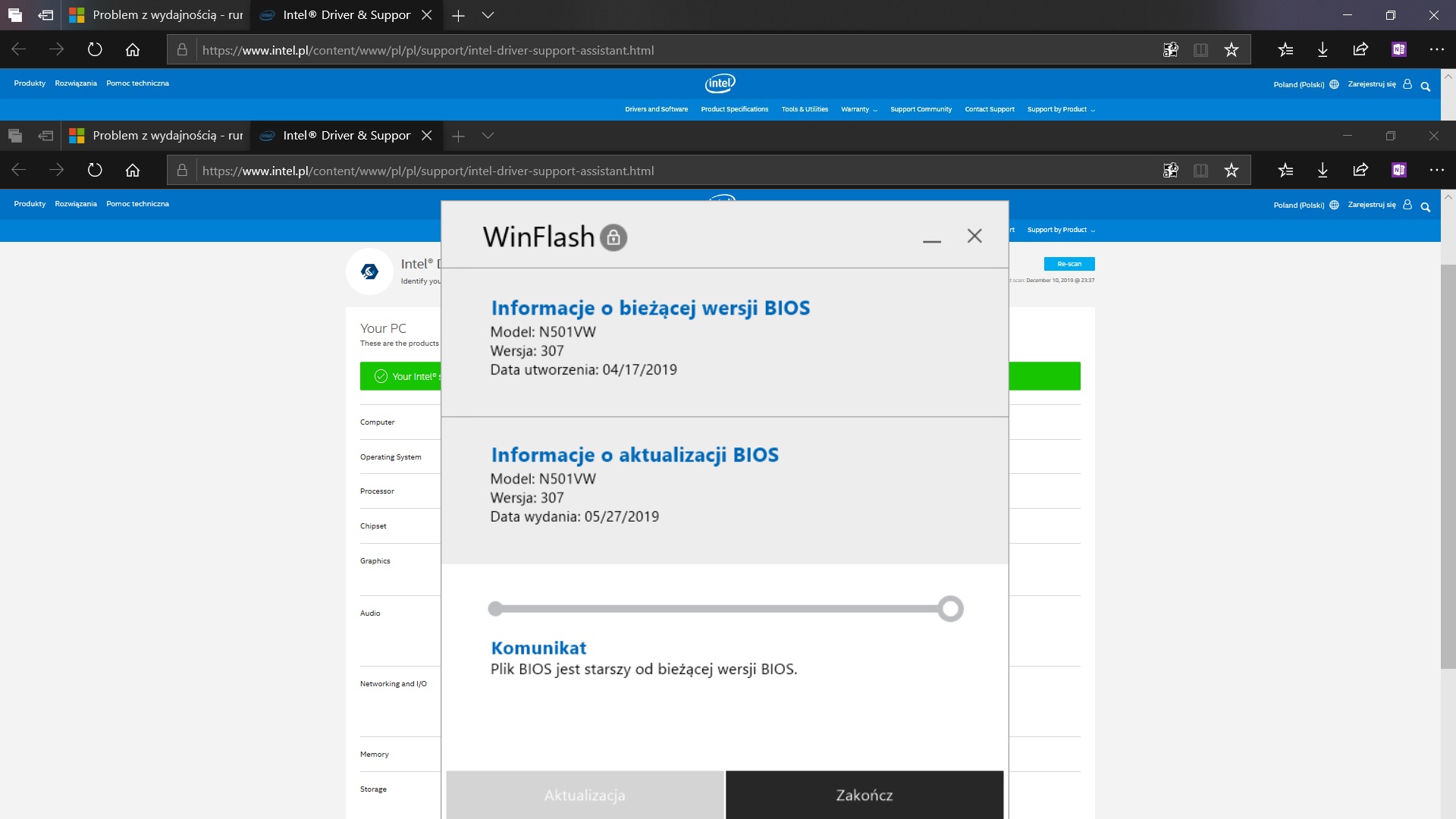The width and height of the screenshot is (1456, 819).
Task: Open browser Settings and more menu
Action: click(x=1436, y=50)
